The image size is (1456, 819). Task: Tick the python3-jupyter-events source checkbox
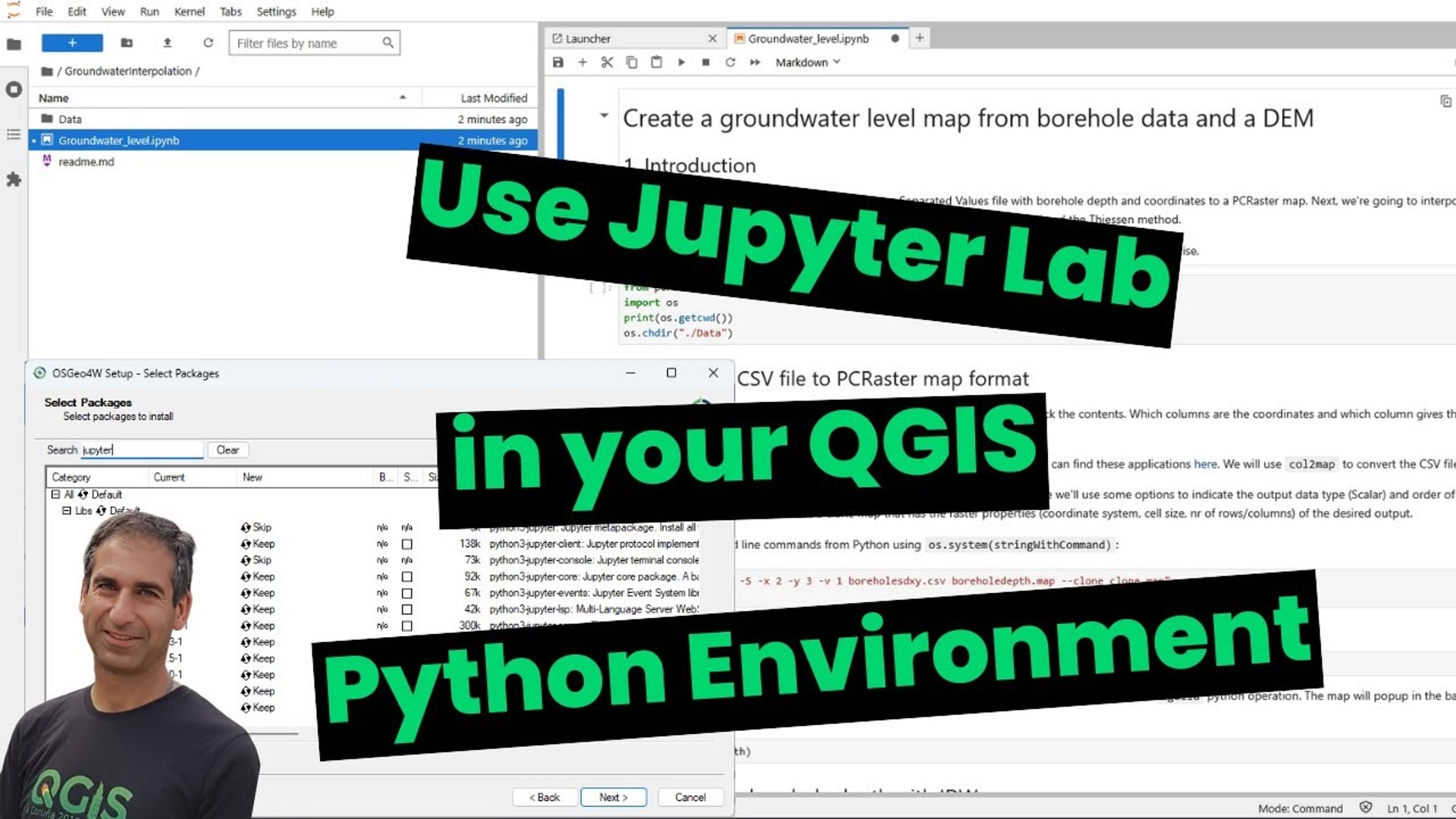point(407,594)
